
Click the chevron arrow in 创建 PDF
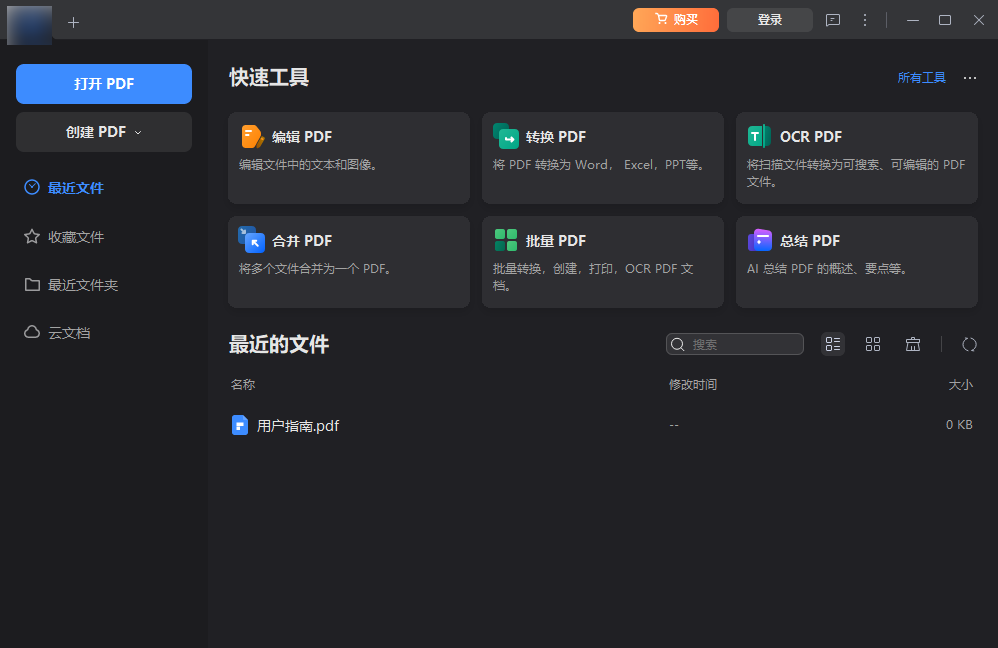click(138, 132)
